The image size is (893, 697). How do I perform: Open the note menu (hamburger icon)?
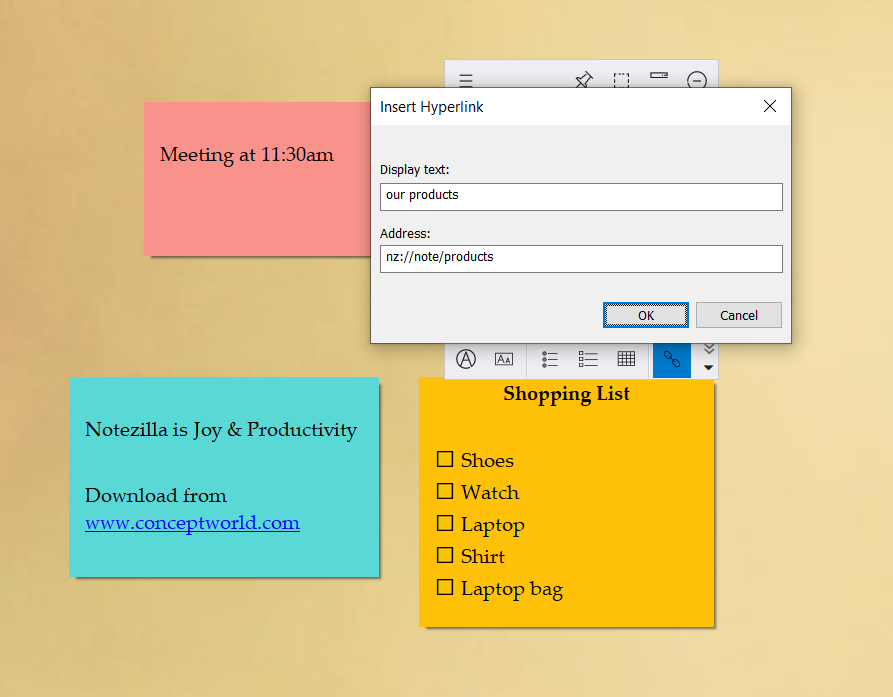(465, 81)
